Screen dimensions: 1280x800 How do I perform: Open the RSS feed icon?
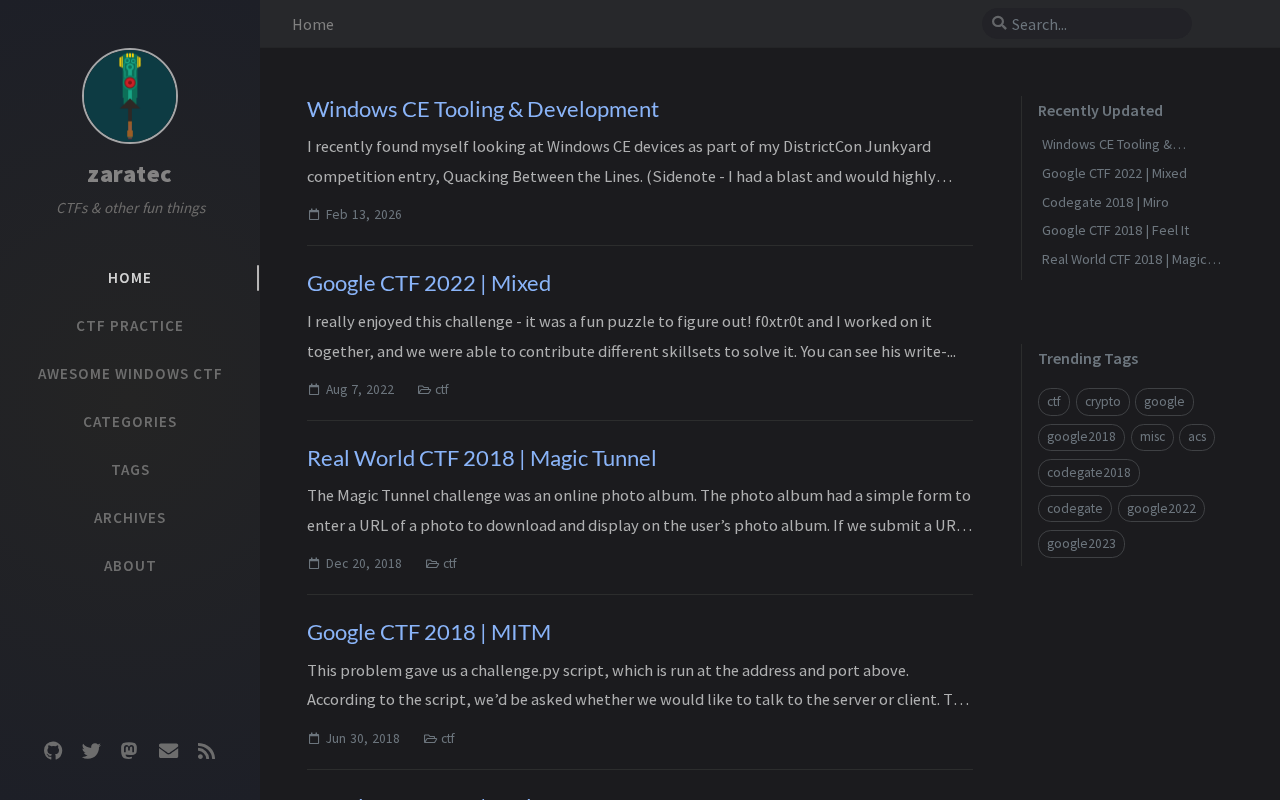coord(206,751)
